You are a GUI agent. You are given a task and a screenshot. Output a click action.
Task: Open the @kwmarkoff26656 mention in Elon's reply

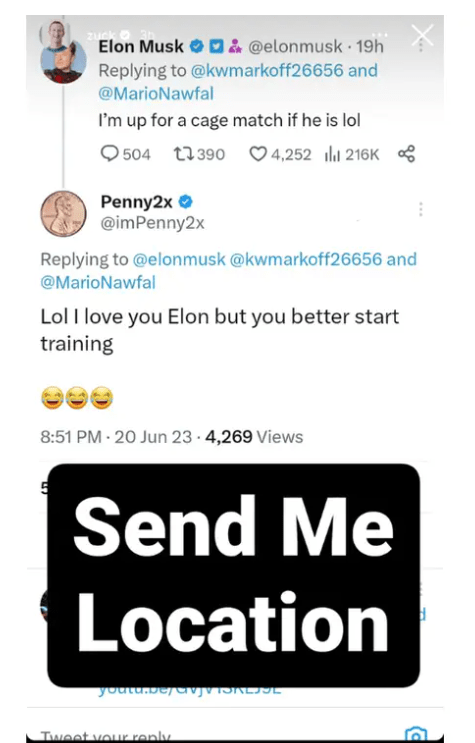coord(266,70)
